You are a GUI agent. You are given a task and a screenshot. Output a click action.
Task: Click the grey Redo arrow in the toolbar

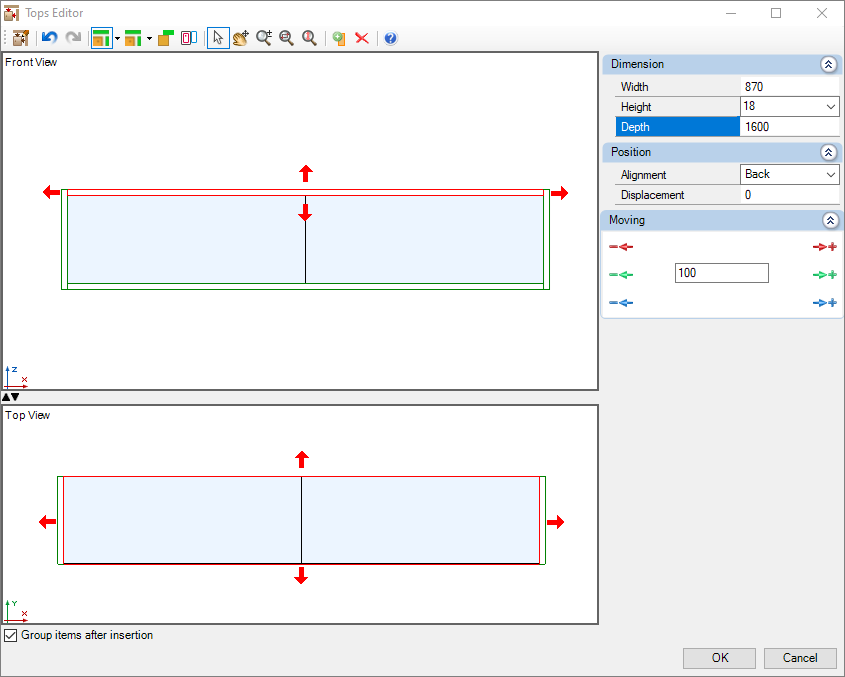tap(73, 38)
